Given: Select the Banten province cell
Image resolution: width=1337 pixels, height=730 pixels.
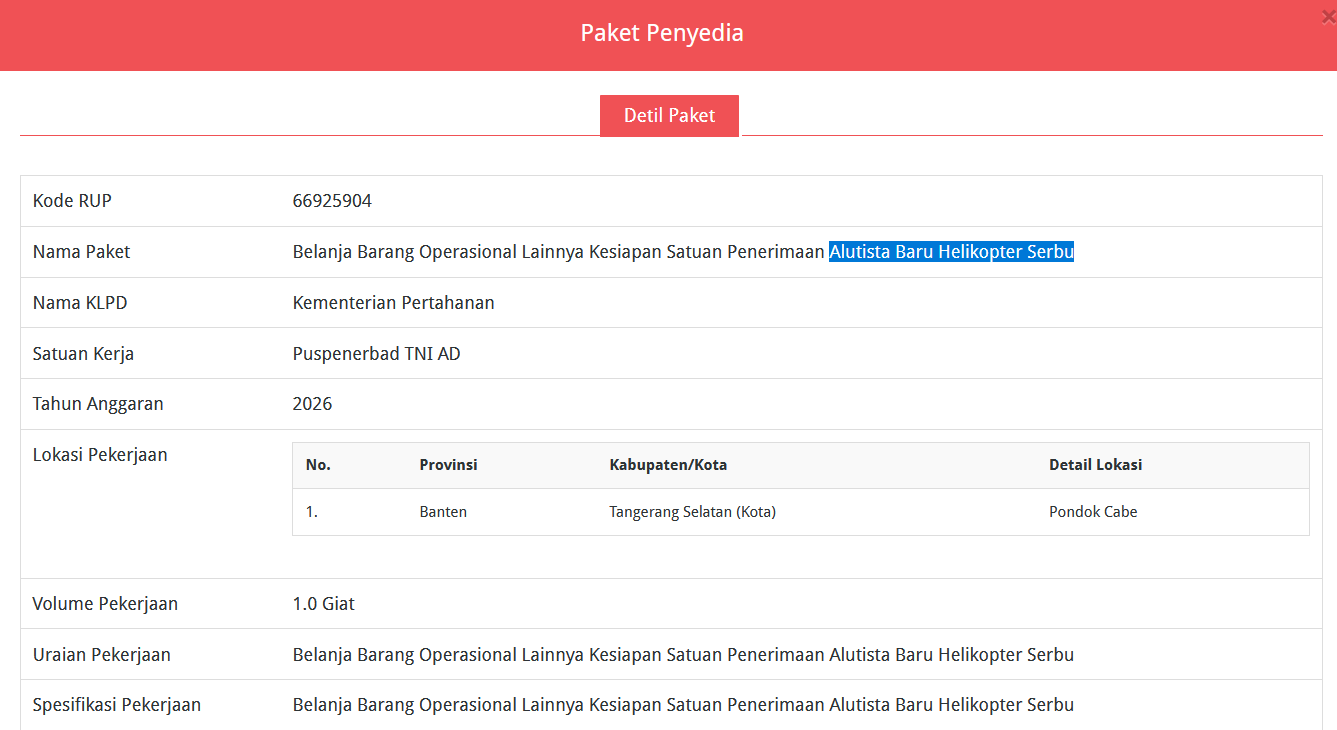Looking at the screenshot, I should [x=443, y=512].
